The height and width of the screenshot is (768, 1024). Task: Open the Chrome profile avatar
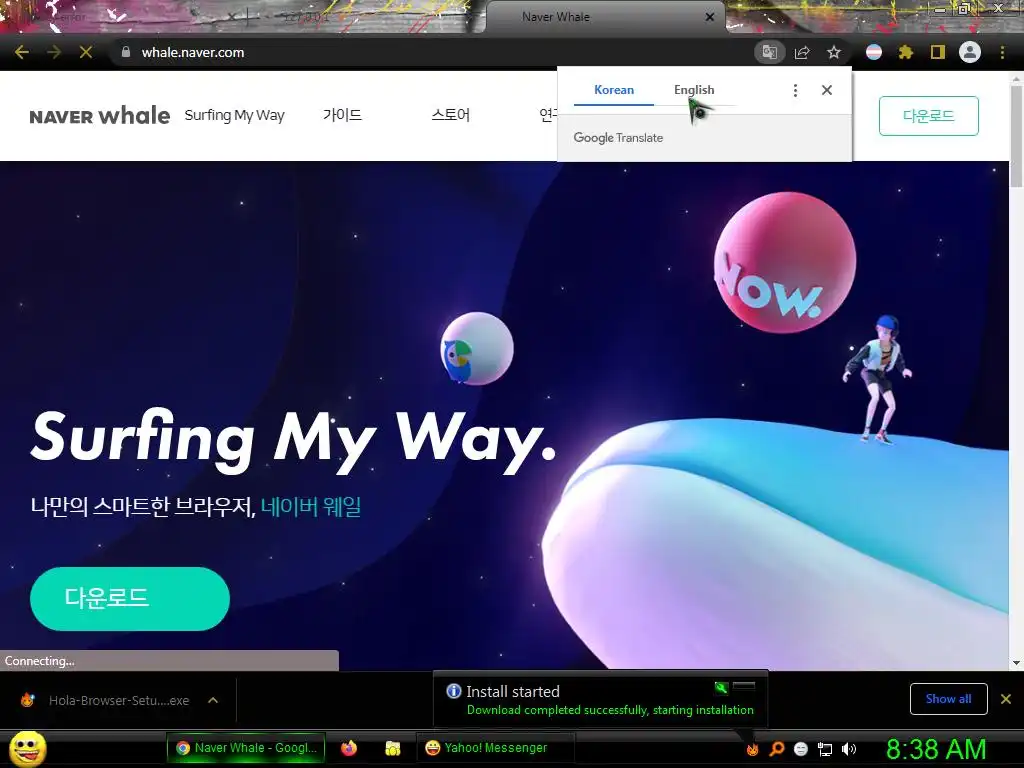[970, 52]
